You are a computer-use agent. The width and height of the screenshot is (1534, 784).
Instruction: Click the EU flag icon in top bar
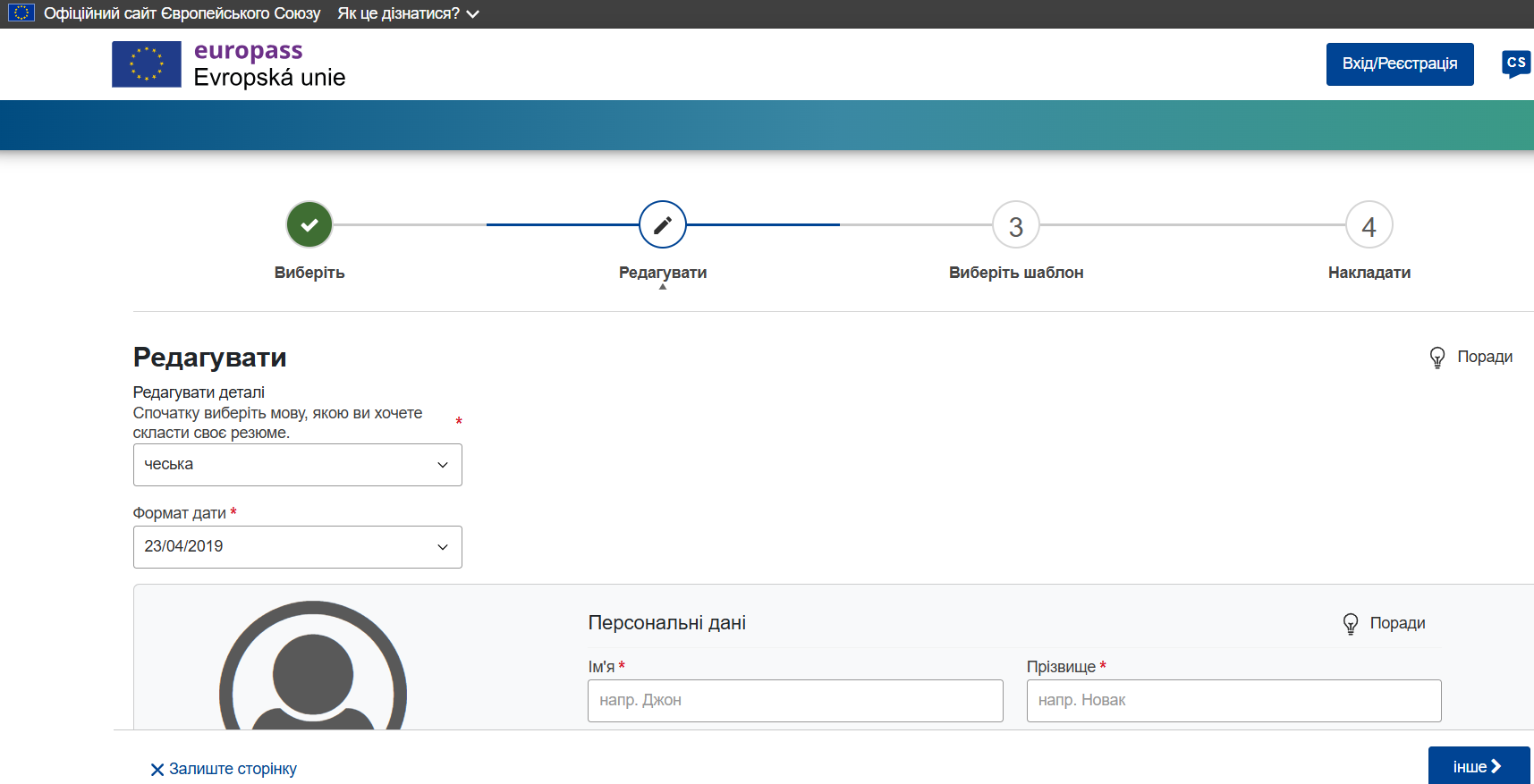pos(21,13)
